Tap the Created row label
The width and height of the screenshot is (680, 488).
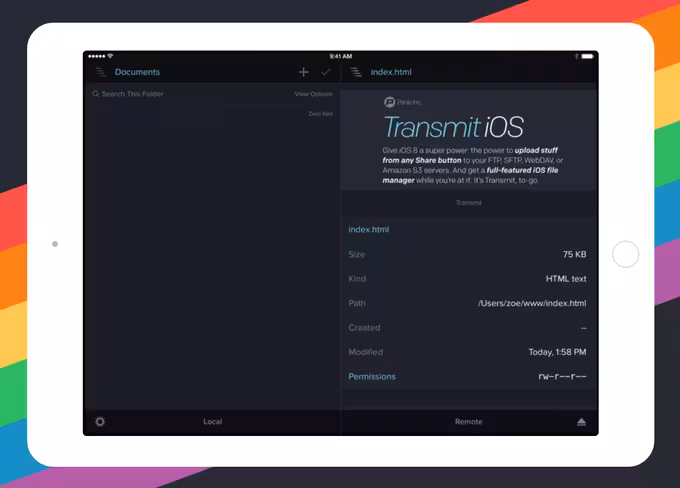(x=364, y=328)
